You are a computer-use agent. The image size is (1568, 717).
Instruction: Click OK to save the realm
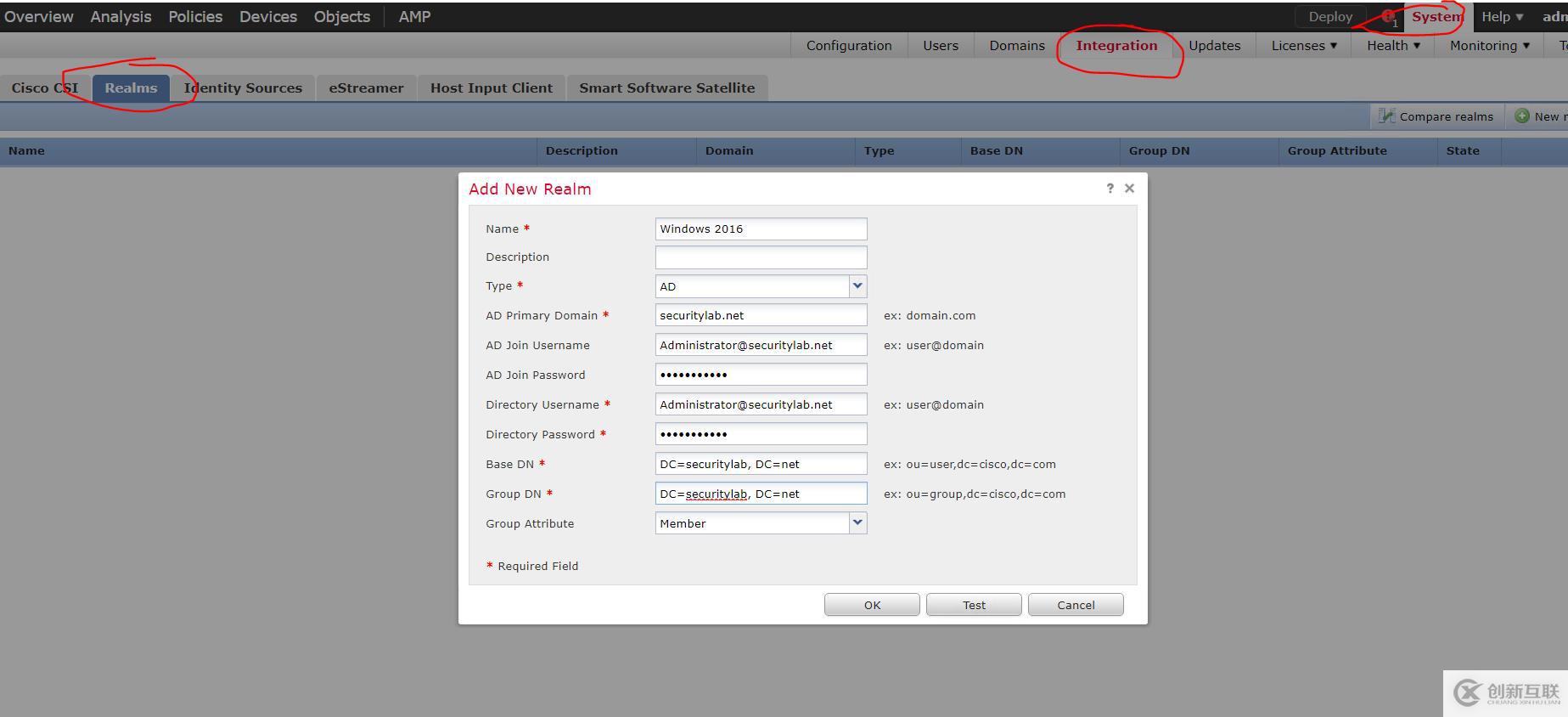point(872,605)
